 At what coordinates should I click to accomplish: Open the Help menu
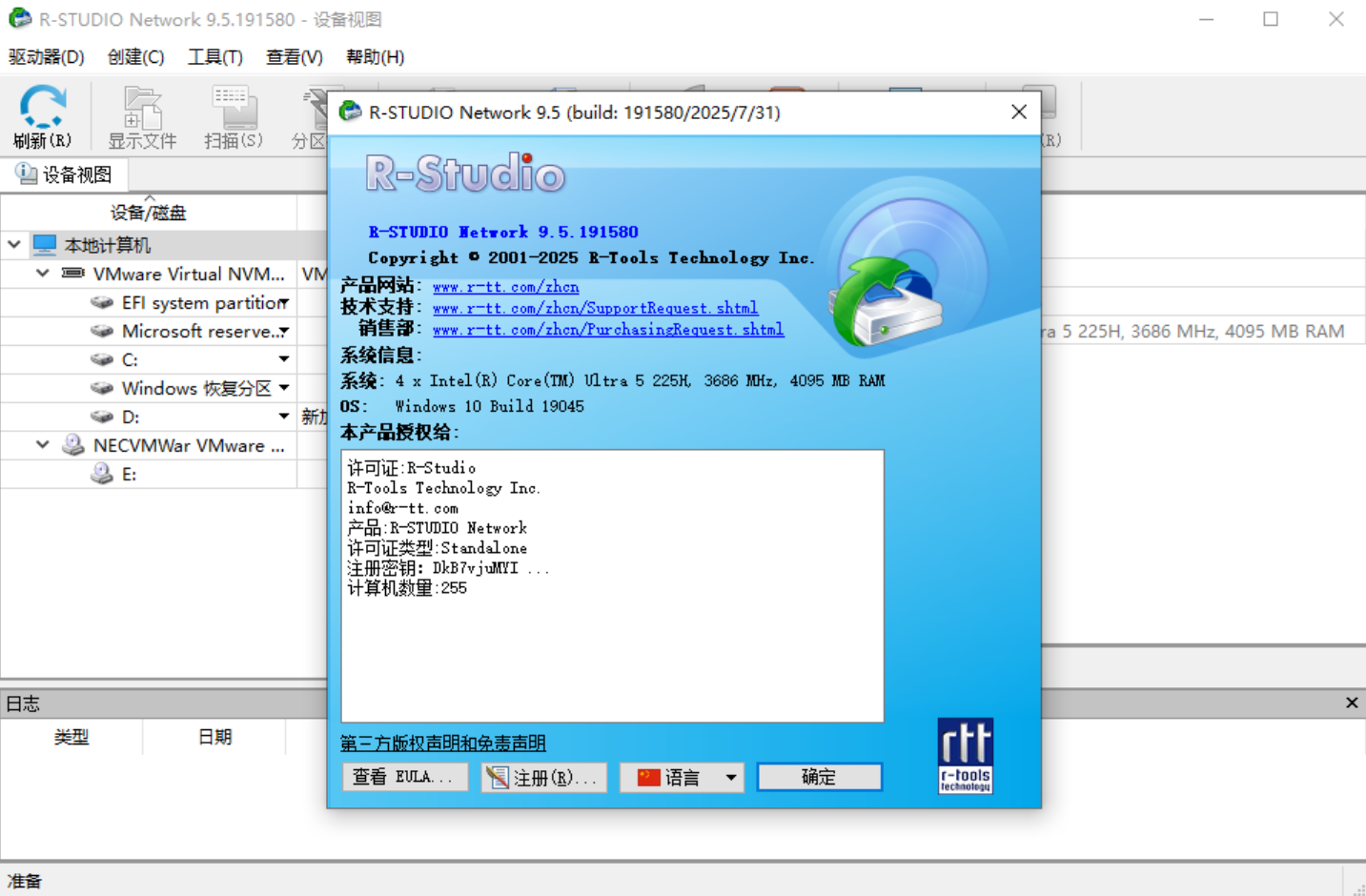[x=375, y=57]
